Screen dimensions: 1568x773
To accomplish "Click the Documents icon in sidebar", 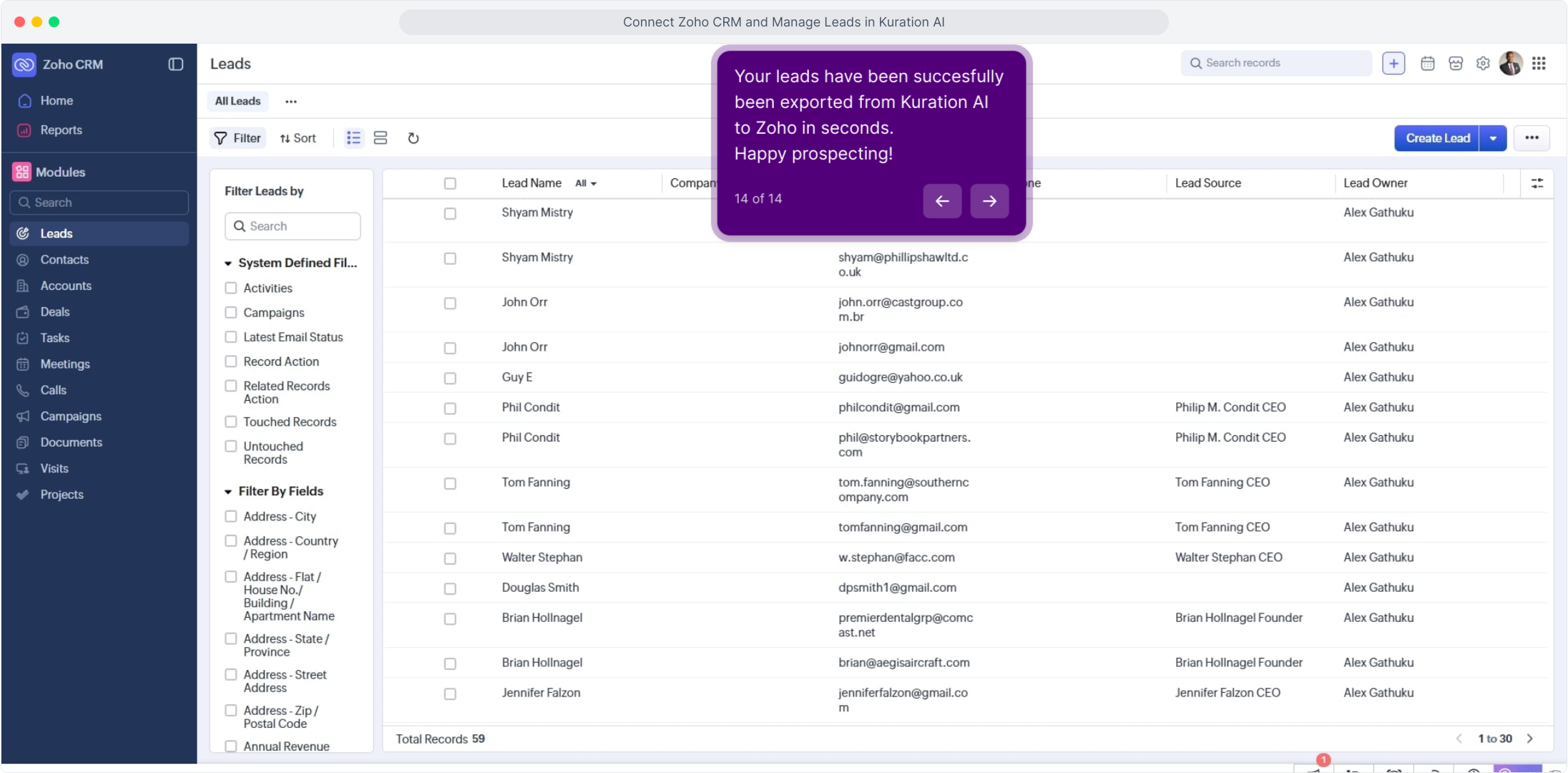I will [23, 442].
